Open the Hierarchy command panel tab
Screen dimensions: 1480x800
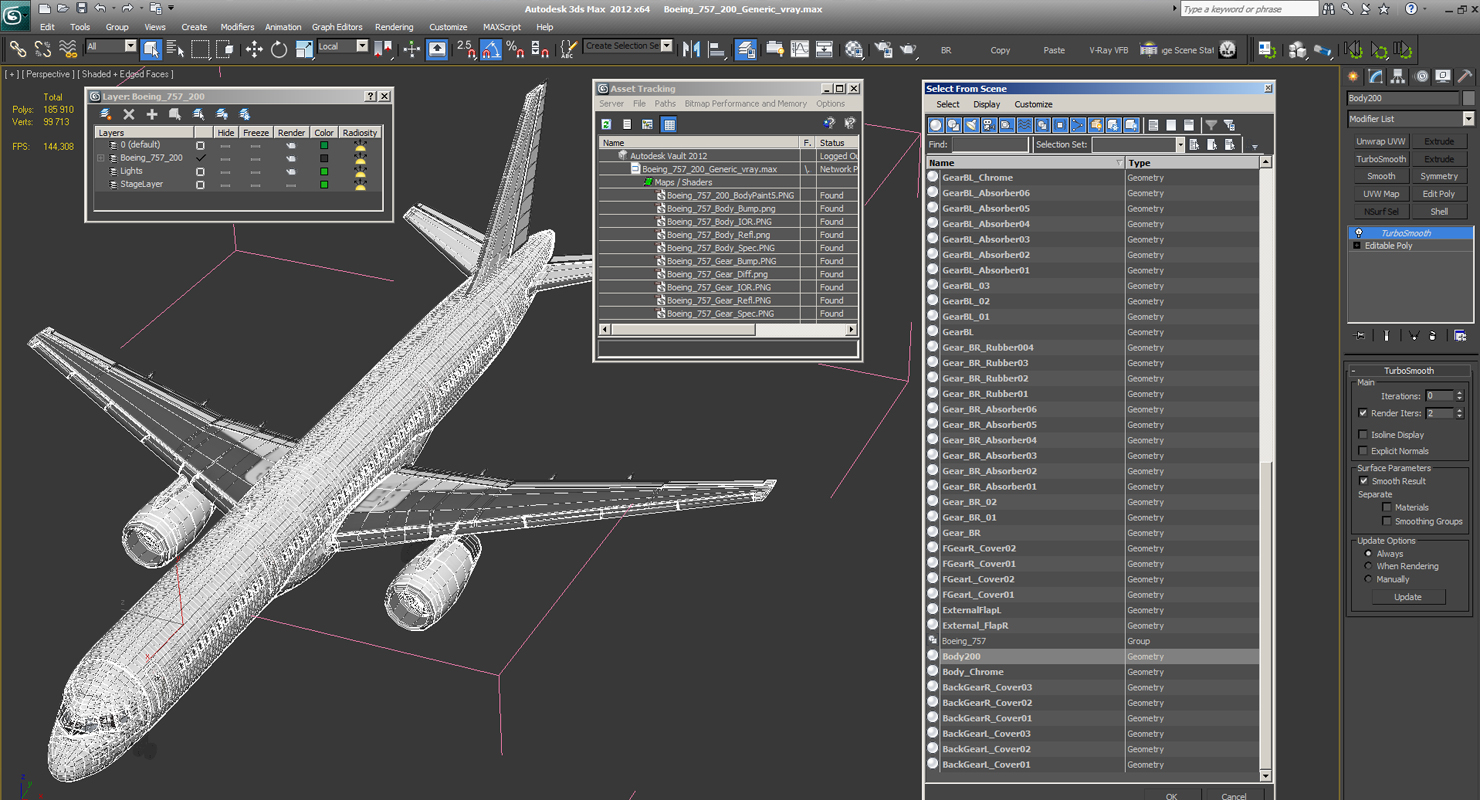1398,76
